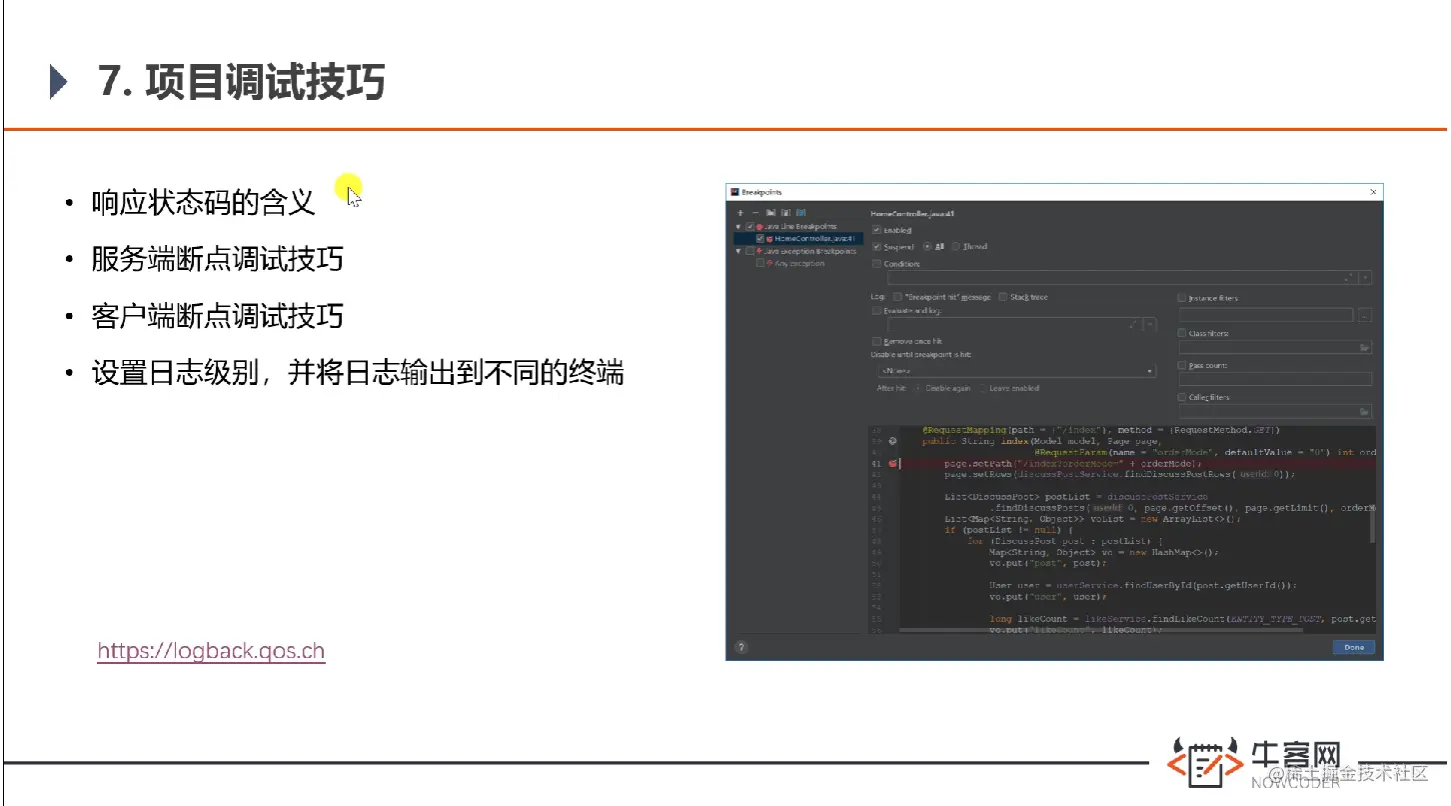Toggle the Suspend checkbox
Screen dimensions: 1451x806
[x=876, y=246]
